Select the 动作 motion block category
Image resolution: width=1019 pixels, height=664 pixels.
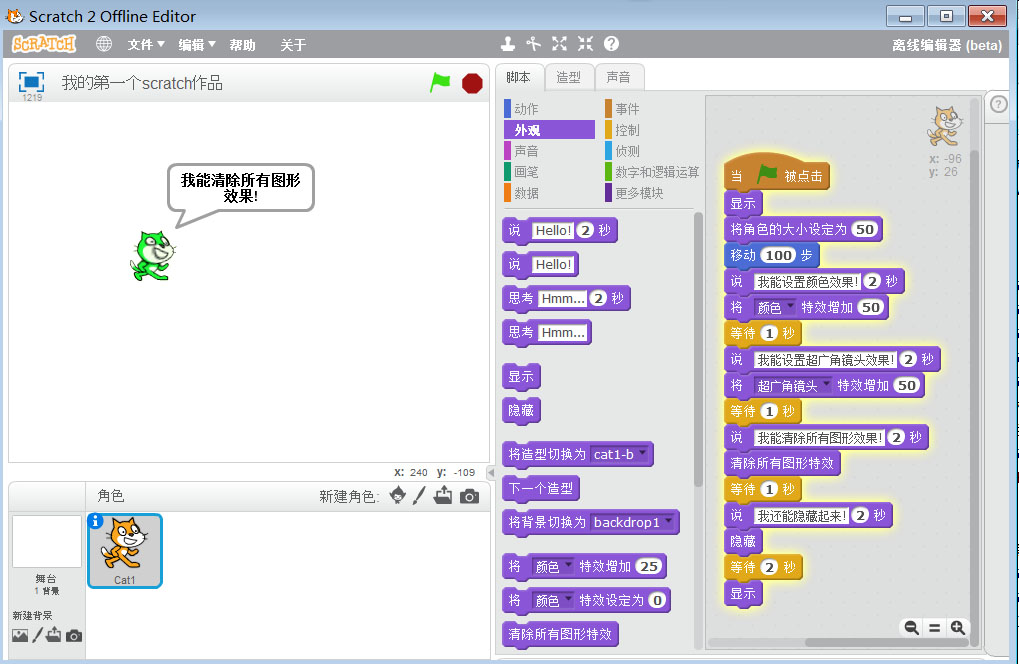pos(549,109)
